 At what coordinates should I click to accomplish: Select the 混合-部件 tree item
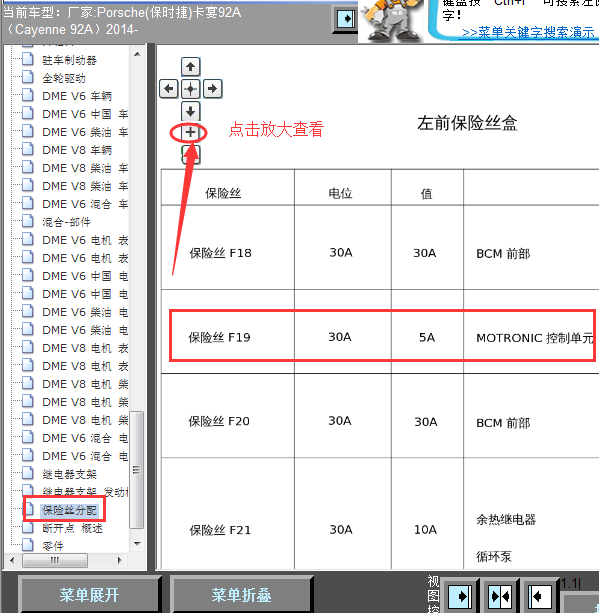66,222
